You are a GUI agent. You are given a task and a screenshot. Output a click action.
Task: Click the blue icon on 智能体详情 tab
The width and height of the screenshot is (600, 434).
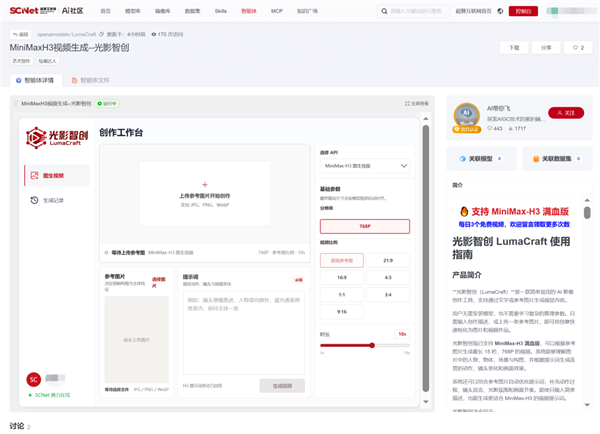click(x=18, y=80)
